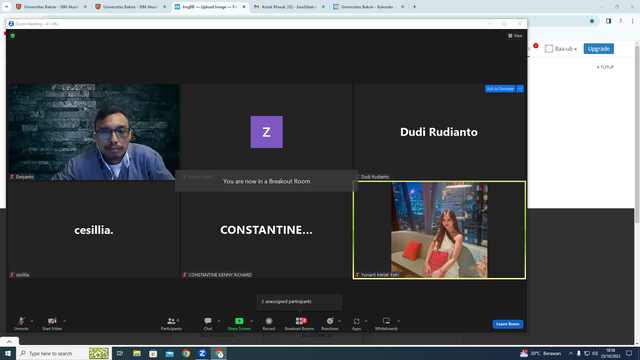Viewport: 640px width, 360px height.
Task: Expand arrow beside Reactions
Action: 339,321
